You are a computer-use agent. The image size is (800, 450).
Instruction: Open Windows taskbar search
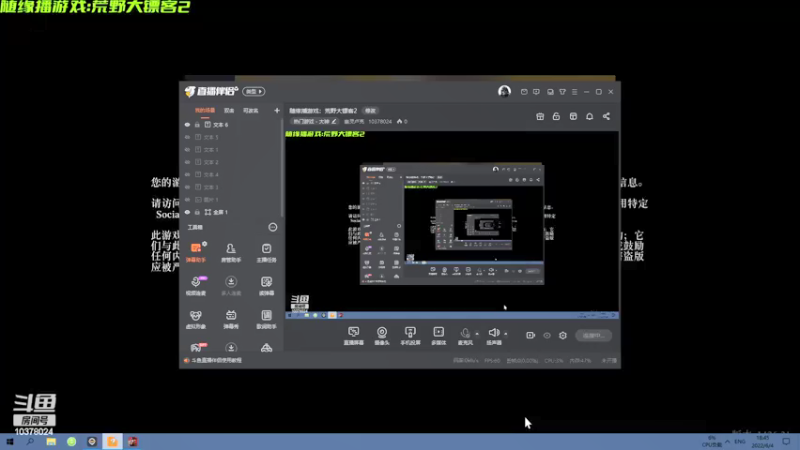click(x=30, y=442)
